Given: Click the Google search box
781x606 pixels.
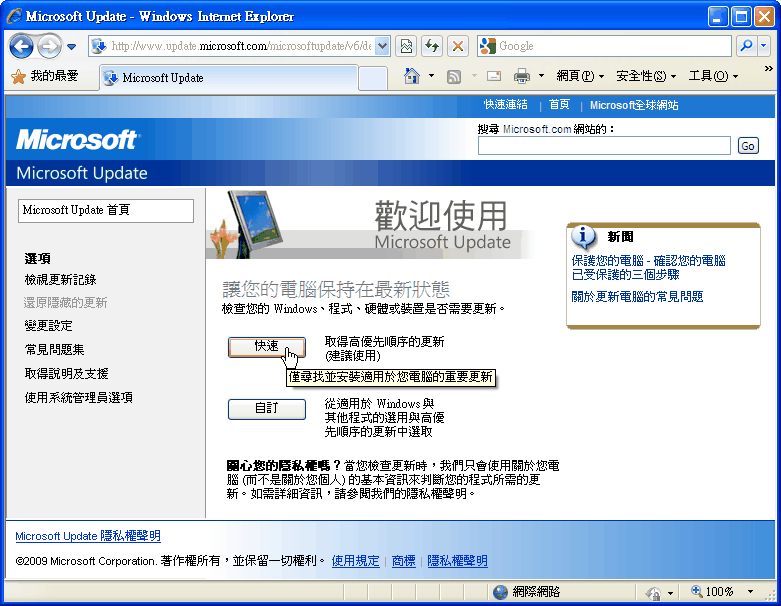Looking at the screenshot, I should click(604, 46).
